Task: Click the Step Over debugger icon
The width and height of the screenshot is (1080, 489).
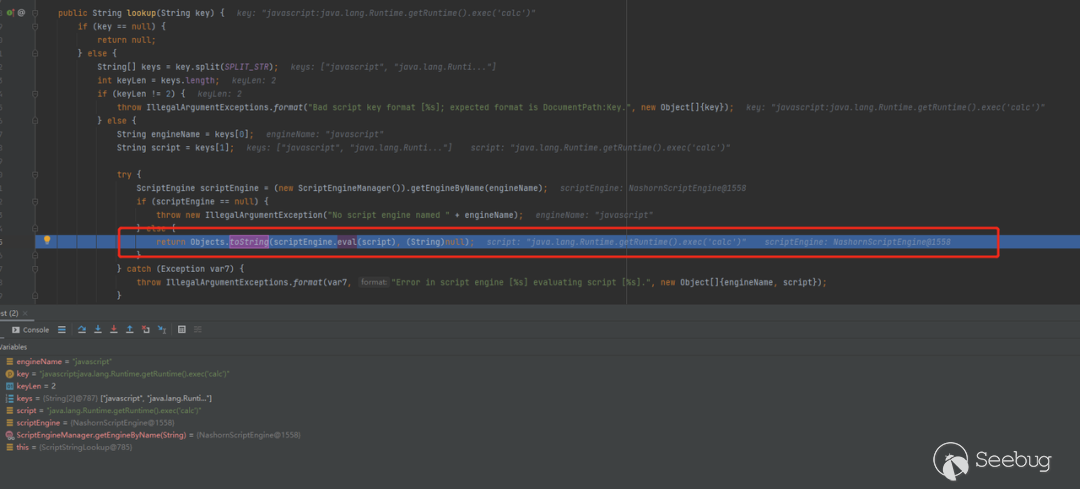Action: [x=82, y=330]
